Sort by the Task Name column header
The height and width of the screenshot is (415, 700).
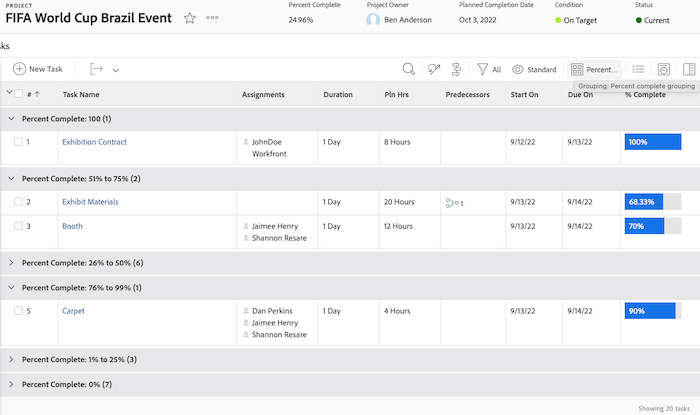(81, 95)
